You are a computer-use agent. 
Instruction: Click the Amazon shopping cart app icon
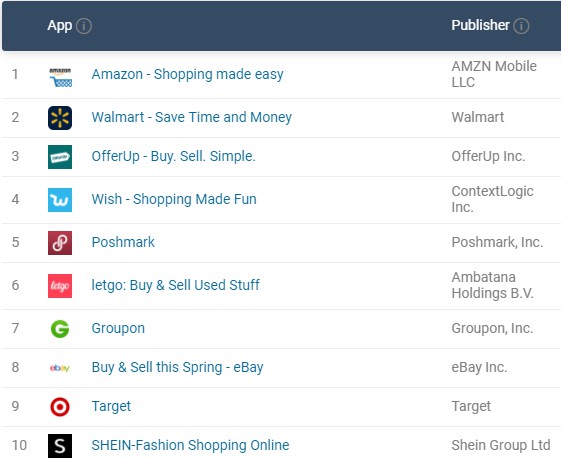60,77
